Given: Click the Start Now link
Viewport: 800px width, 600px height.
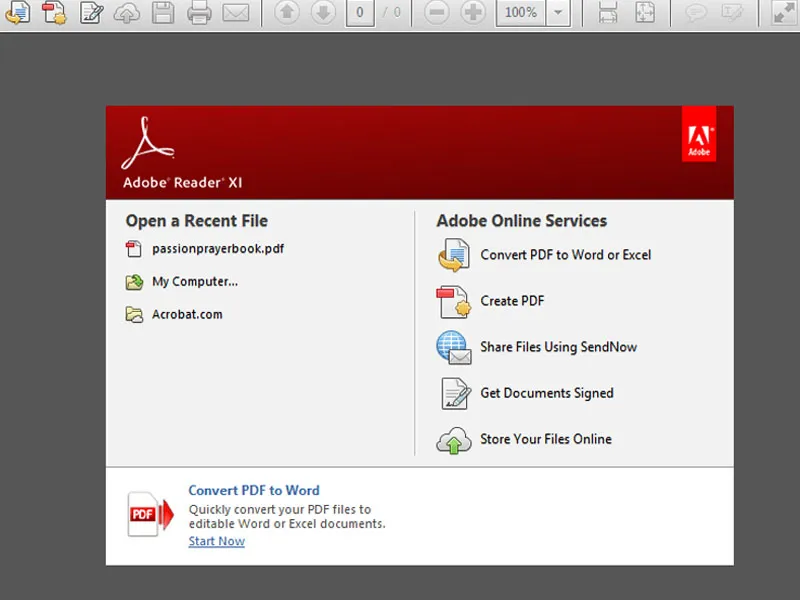Looking at the screenshot, I should coord(216,541).
